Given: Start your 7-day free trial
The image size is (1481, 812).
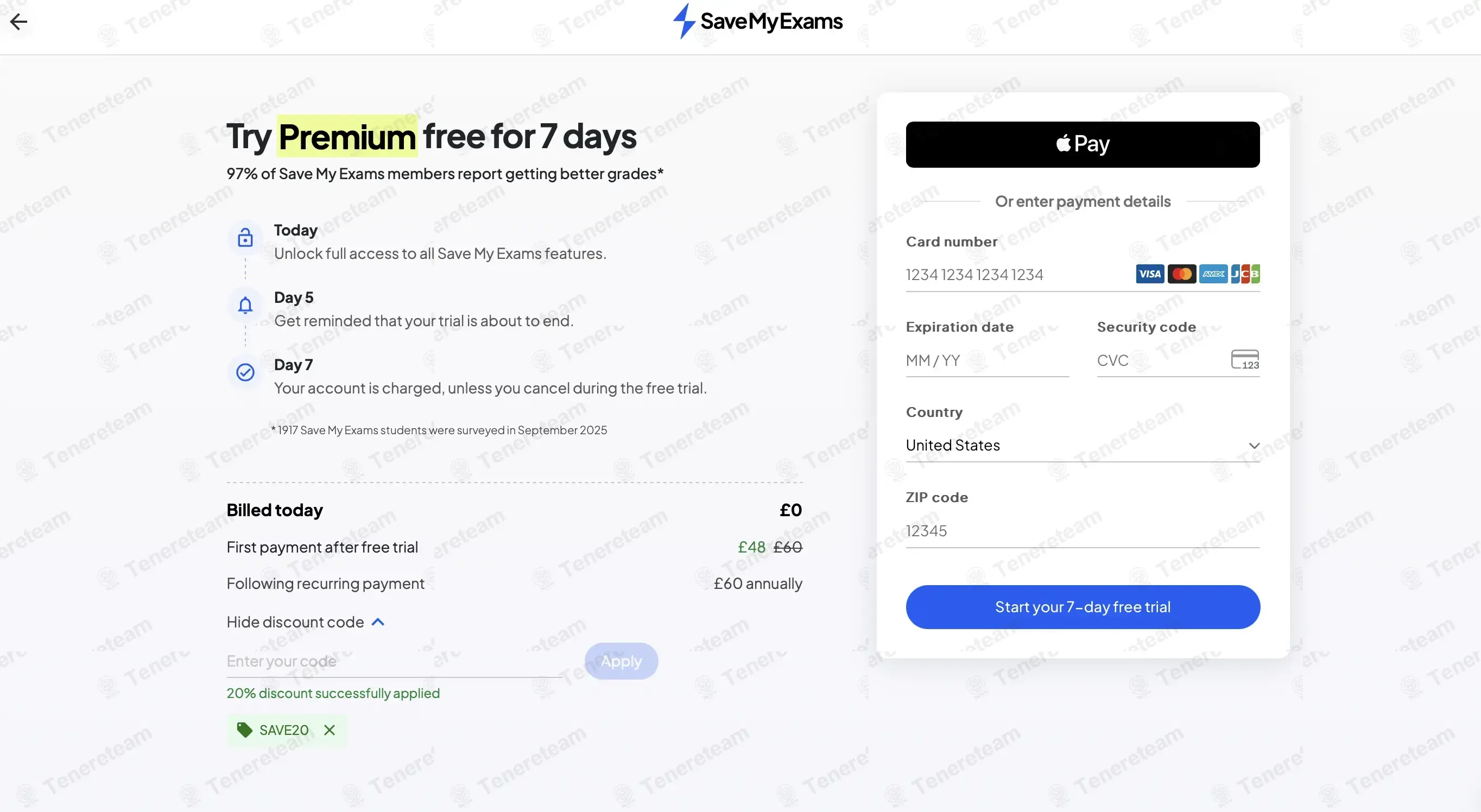Looking at the screenshot, I should pyautogui.click(x=1082, y=607).
